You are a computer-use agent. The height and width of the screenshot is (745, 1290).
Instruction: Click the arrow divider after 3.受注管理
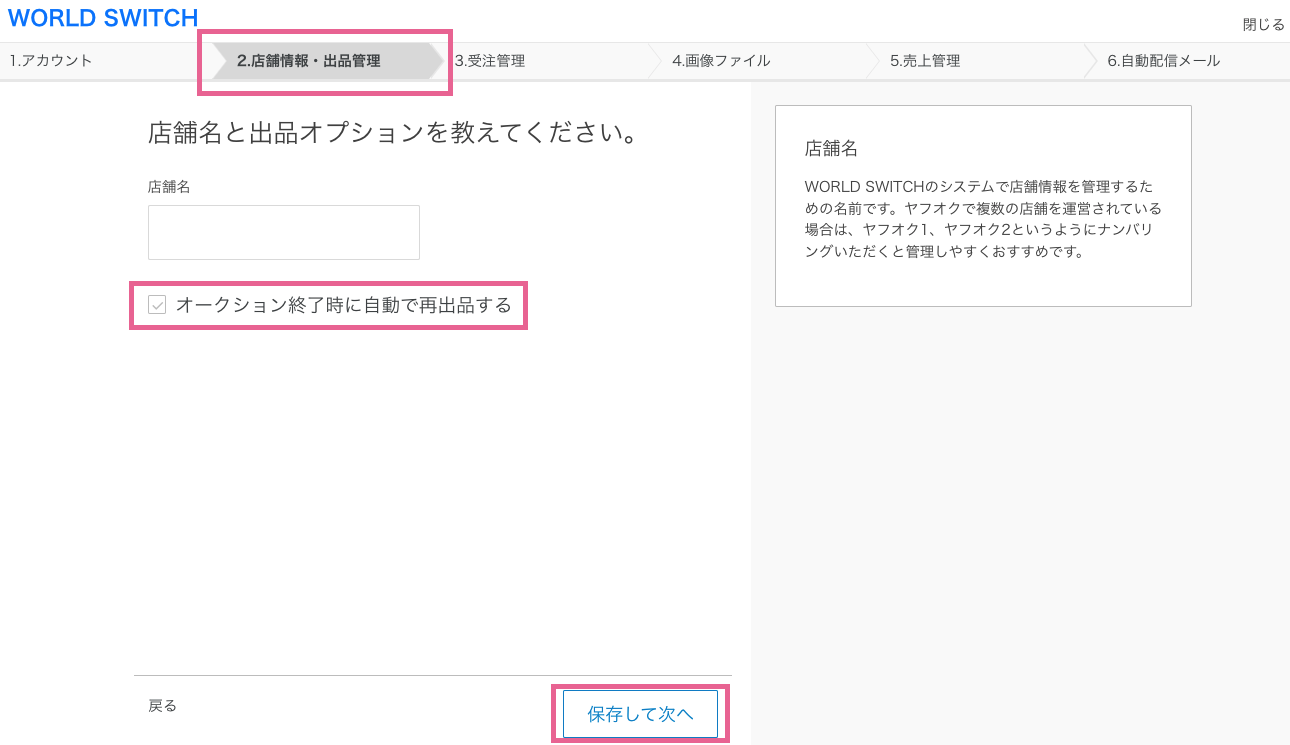656,61
